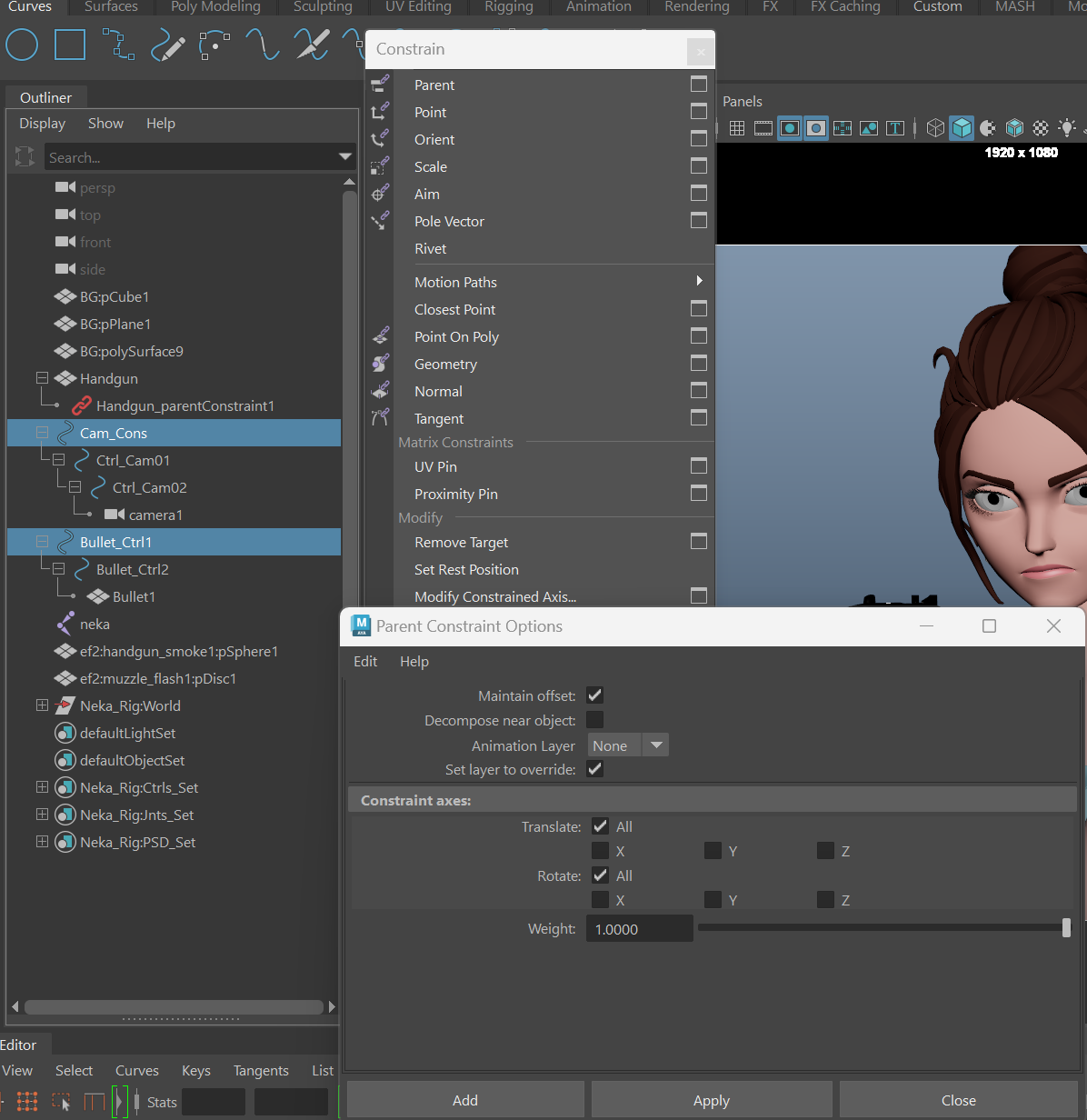Expand the Neka_Rig:PSD_Set node
The image size is (1087, 1120).
click(x=42, y=842)
